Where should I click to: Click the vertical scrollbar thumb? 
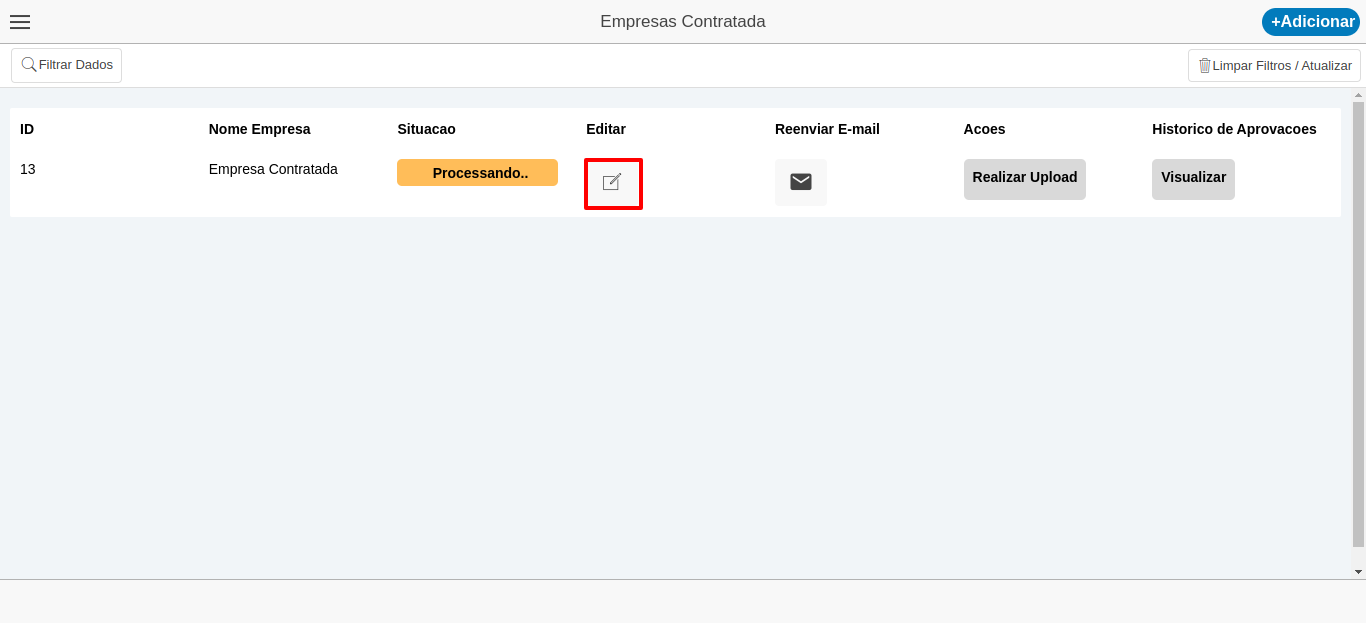click(1358, 320)
